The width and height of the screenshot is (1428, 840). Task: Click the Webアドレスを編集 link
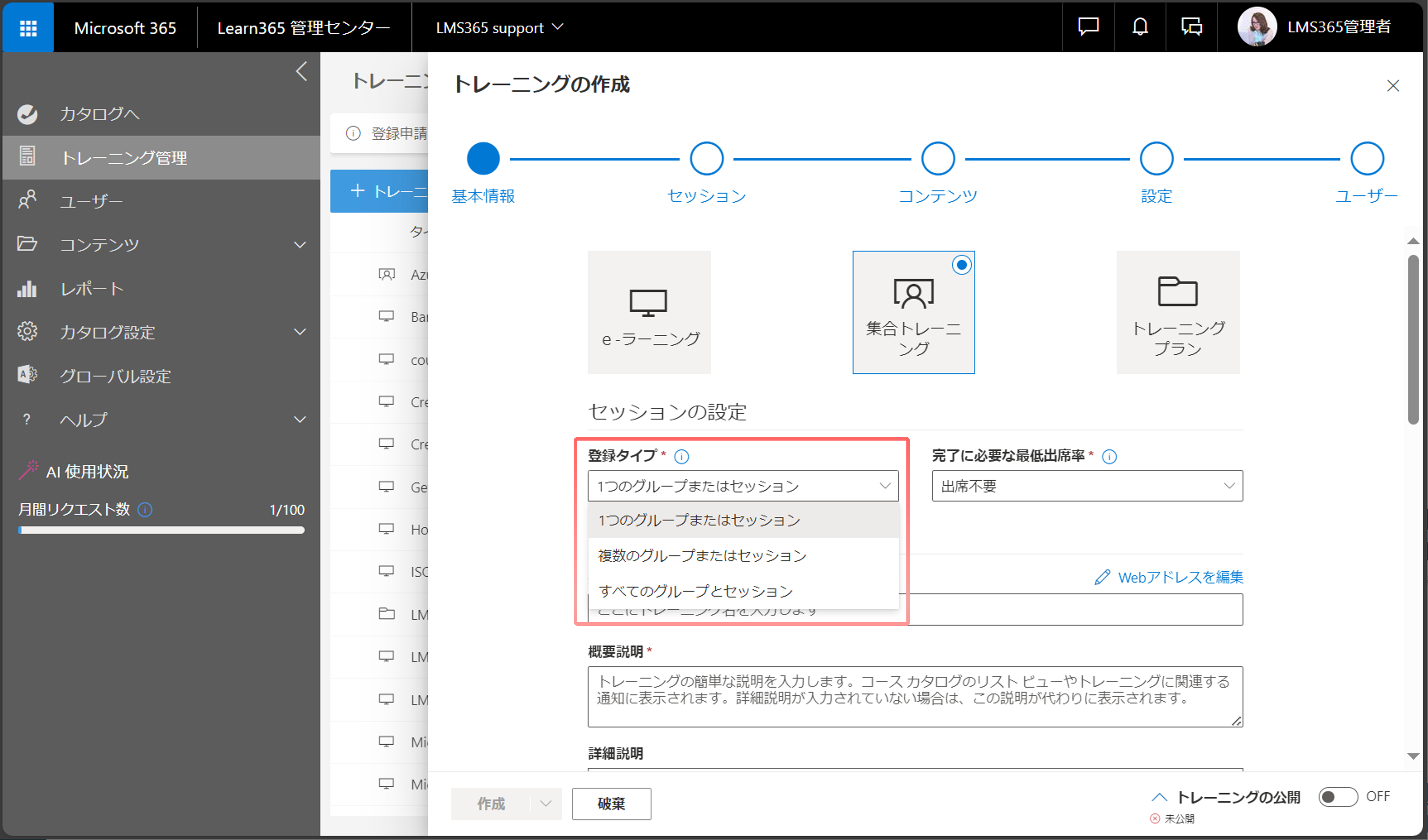click(1180, 577)
